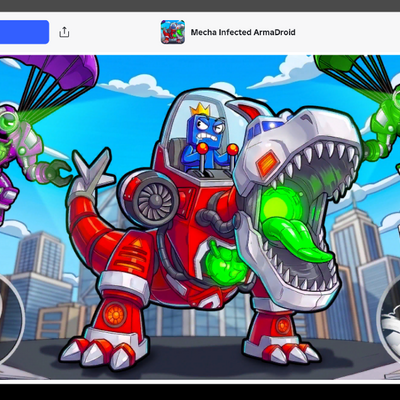Click the gold crown on the pilot
This screenshot has height=400, width=400.
click(x=200, y=110)
